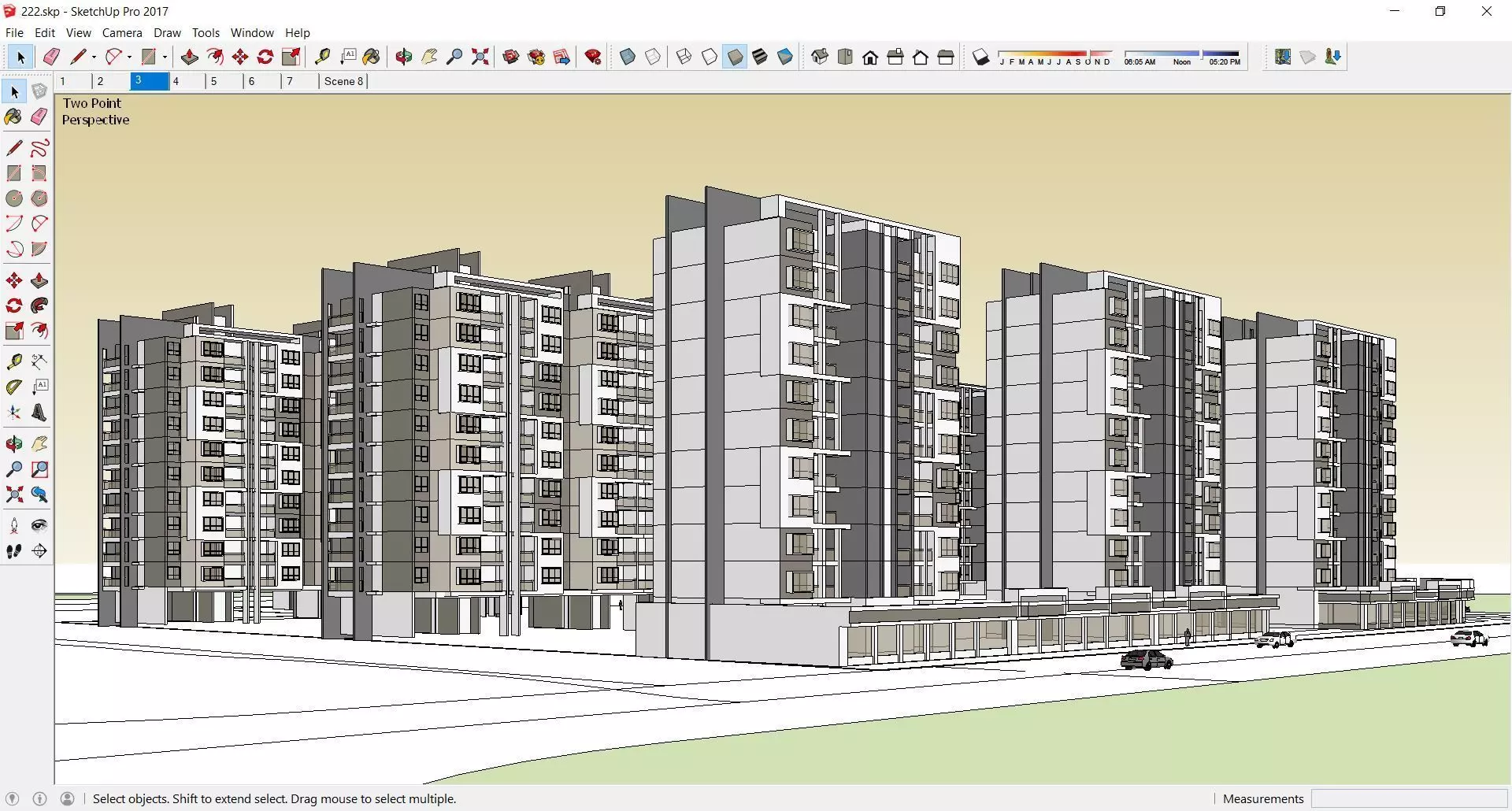Viewport: 1512px width, 811px height.
Task: Pick the Freehand drawing tool
Action: point(39,148)
